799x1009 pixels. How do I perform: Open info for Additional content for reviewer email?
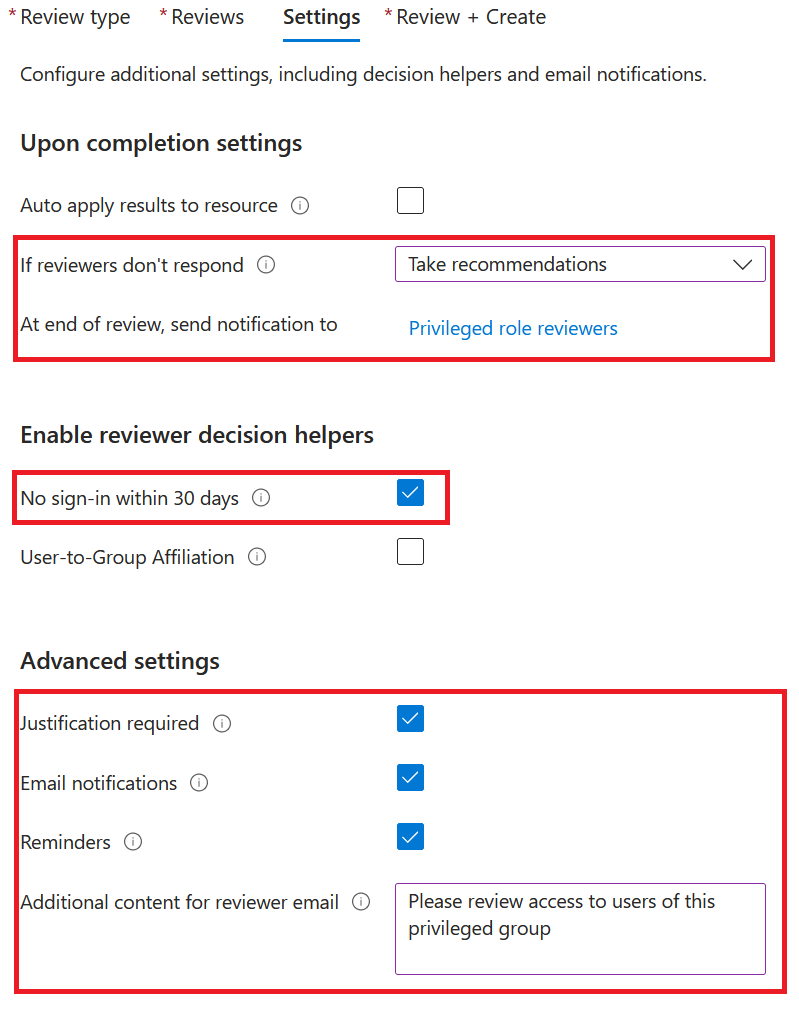point(361,902)
